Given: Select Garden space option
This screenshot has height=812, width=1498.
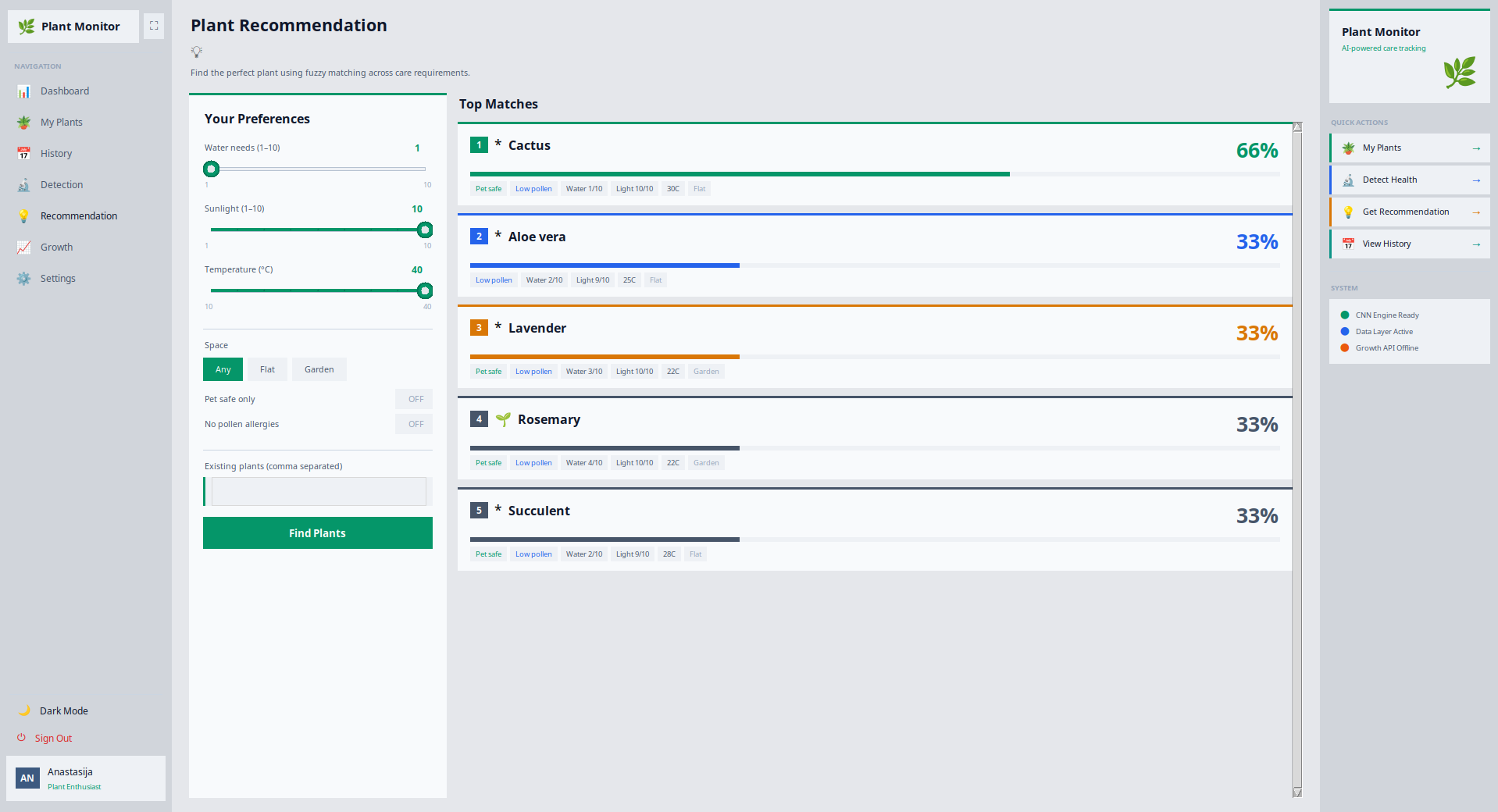Looking at the screenshot, I should [x=319, y=369].
